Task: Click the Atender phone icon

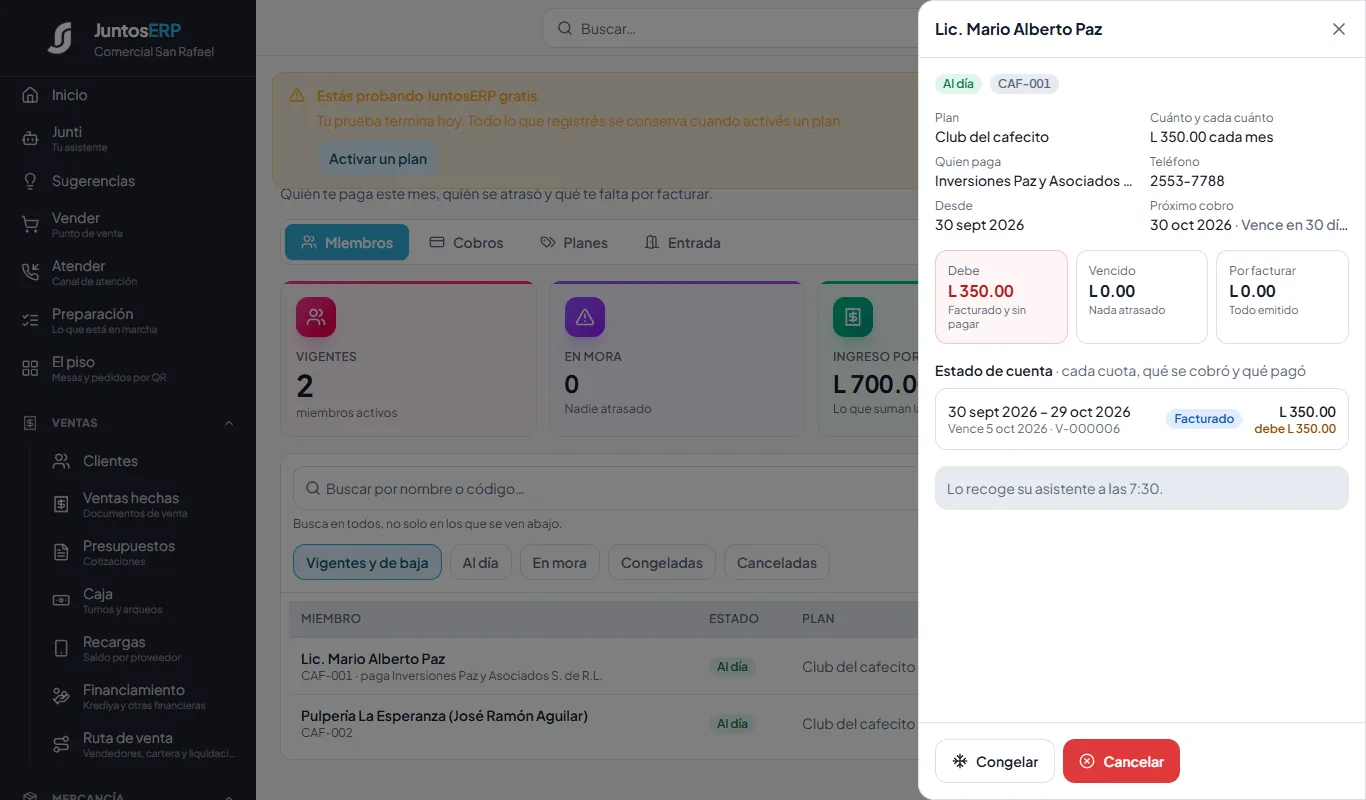Action: pyautogui.click(x=30, y=272)
